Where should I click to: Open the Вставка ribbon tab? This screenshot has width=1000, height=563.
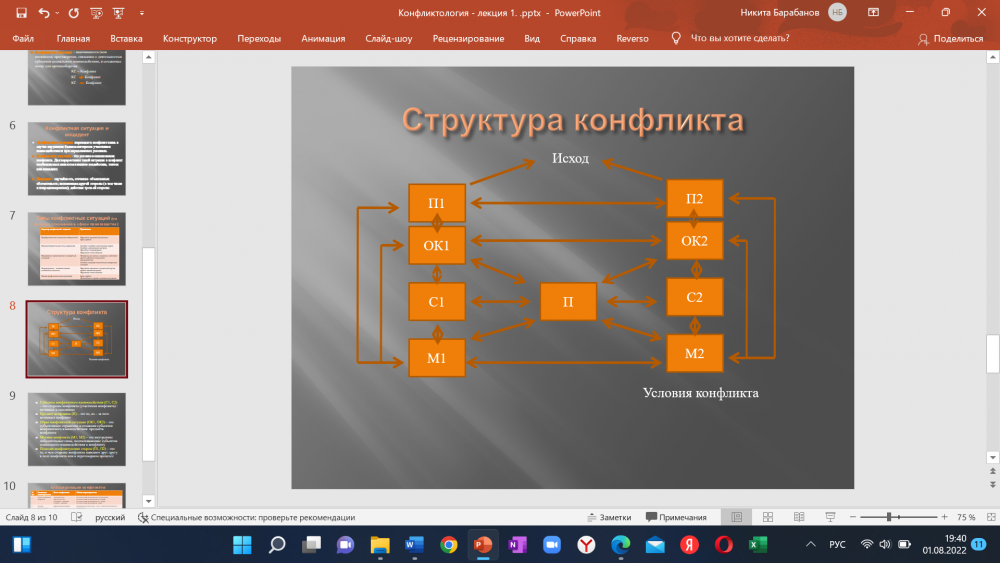126,38
